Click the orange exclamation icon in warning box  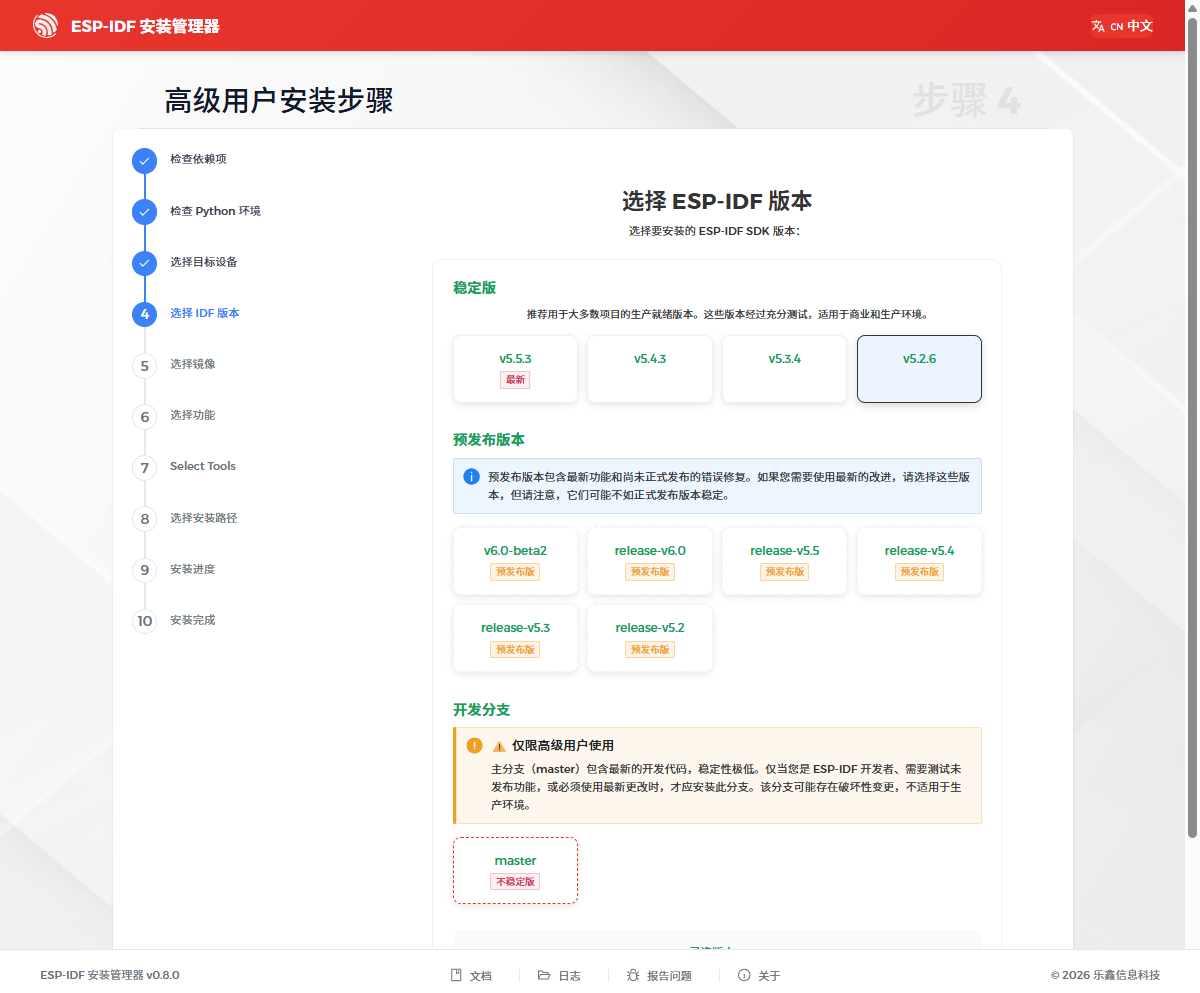[474, 745]
